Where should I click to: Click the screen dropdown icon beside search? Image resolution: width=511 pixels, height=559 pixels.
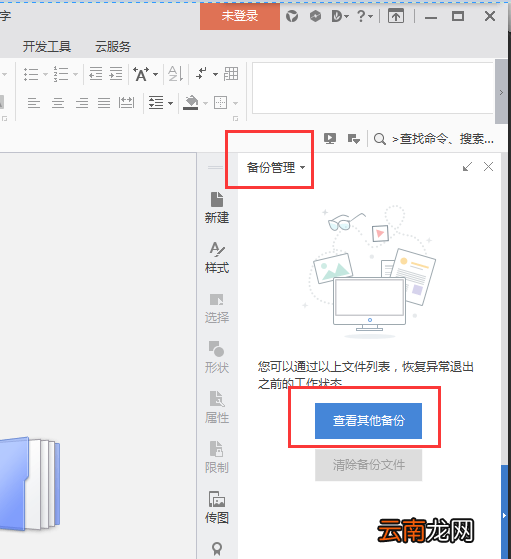point(354,139)
